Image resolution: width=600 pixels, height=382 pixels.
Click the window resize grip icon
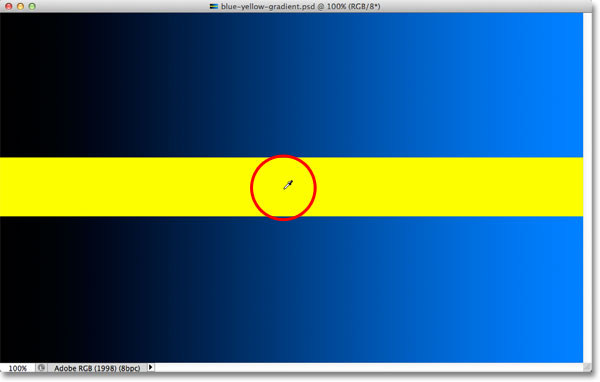587,367
